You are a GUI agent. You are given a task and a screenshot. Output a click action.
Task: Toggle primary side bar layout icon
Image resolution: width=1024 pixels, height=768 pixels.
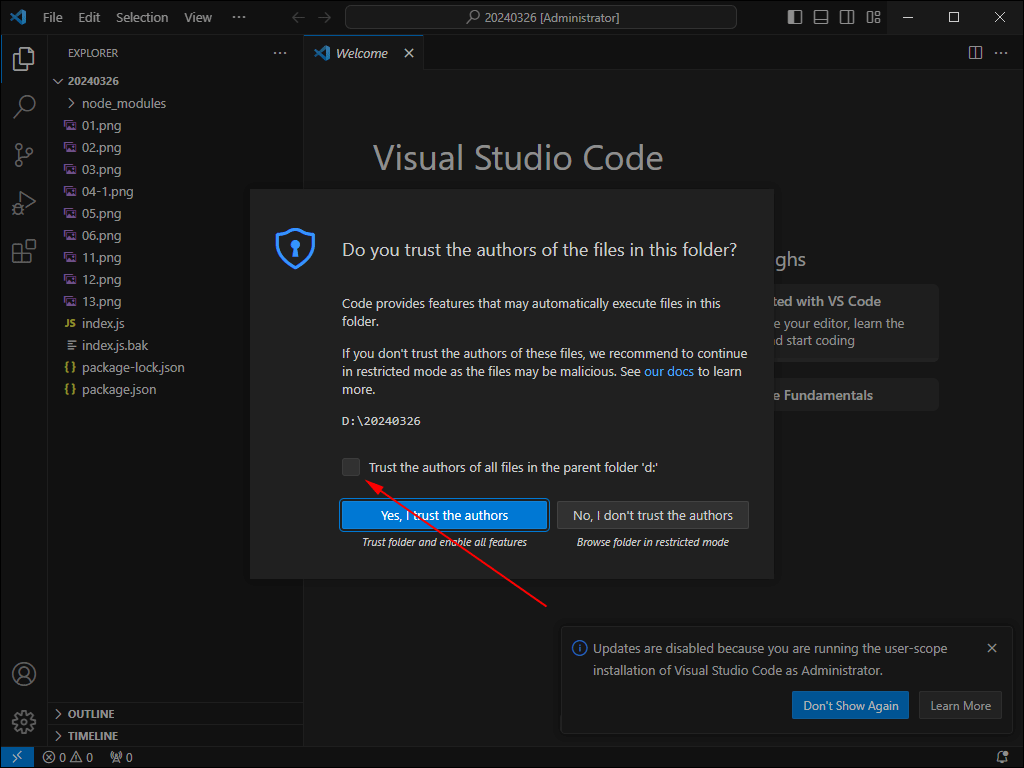click(795, 17)
